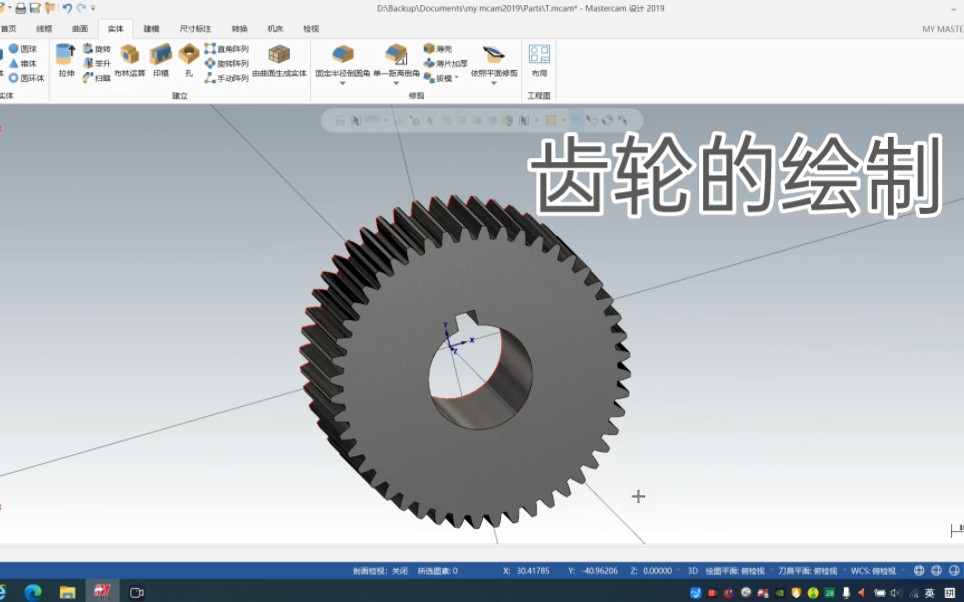The width and height of the screenshot is (964, 602).
Task: Click the Z depth value 0.00000
Action: [x=657, y=571]
